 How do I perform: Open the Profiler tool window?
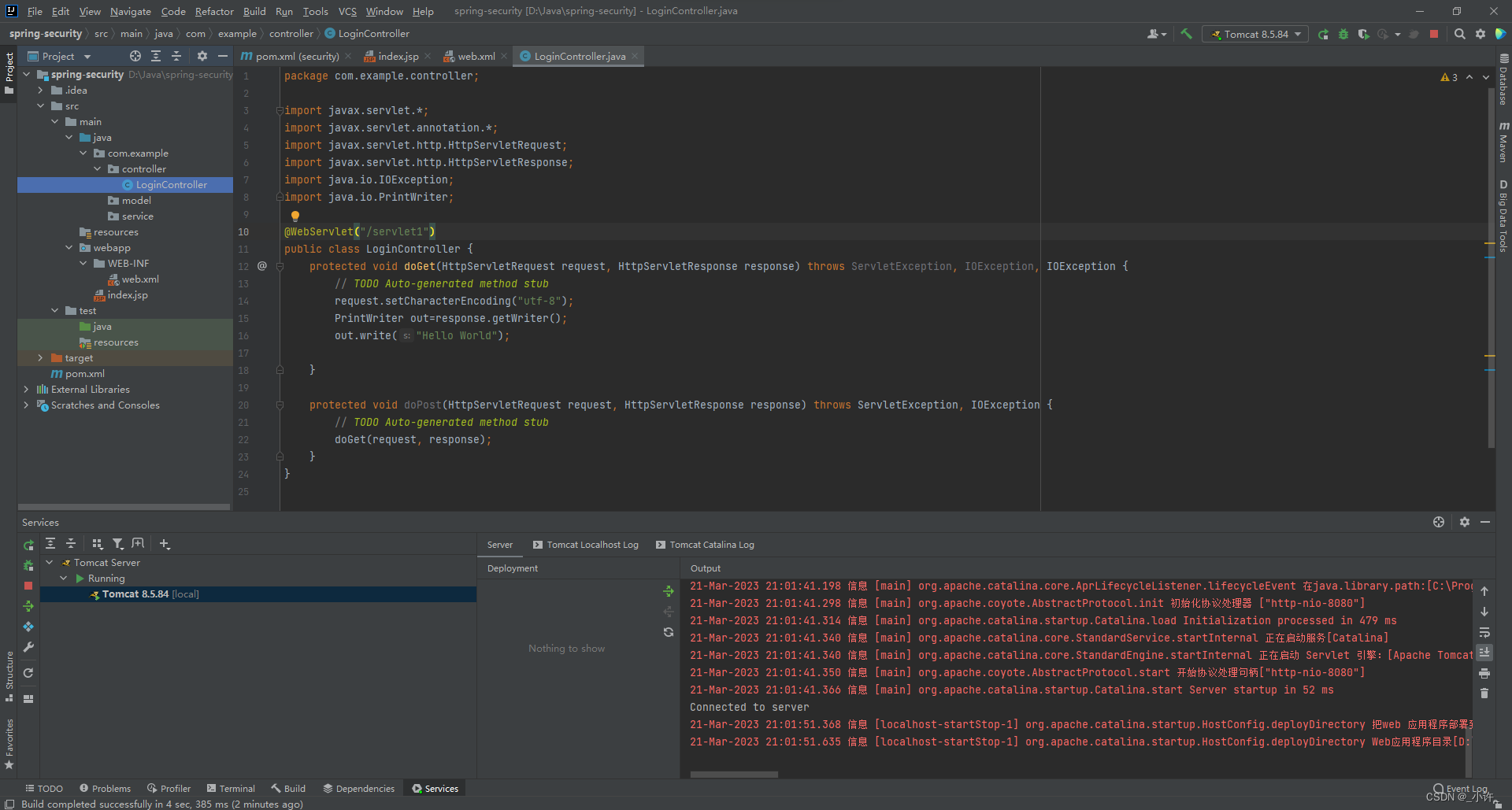pyautogui.click(x=169, y=788)
